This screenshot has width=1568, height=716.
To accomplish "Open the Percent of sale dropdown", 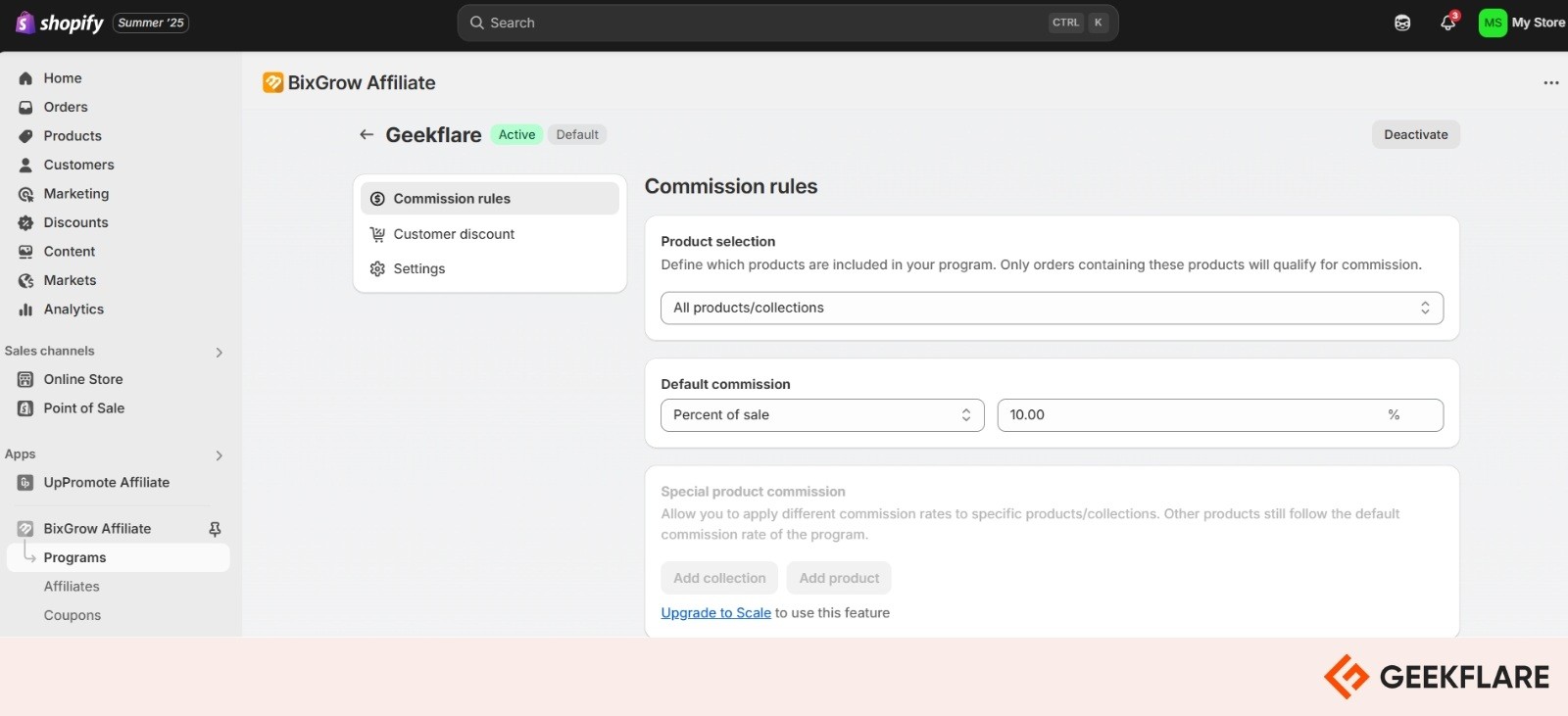I will 822,415.
